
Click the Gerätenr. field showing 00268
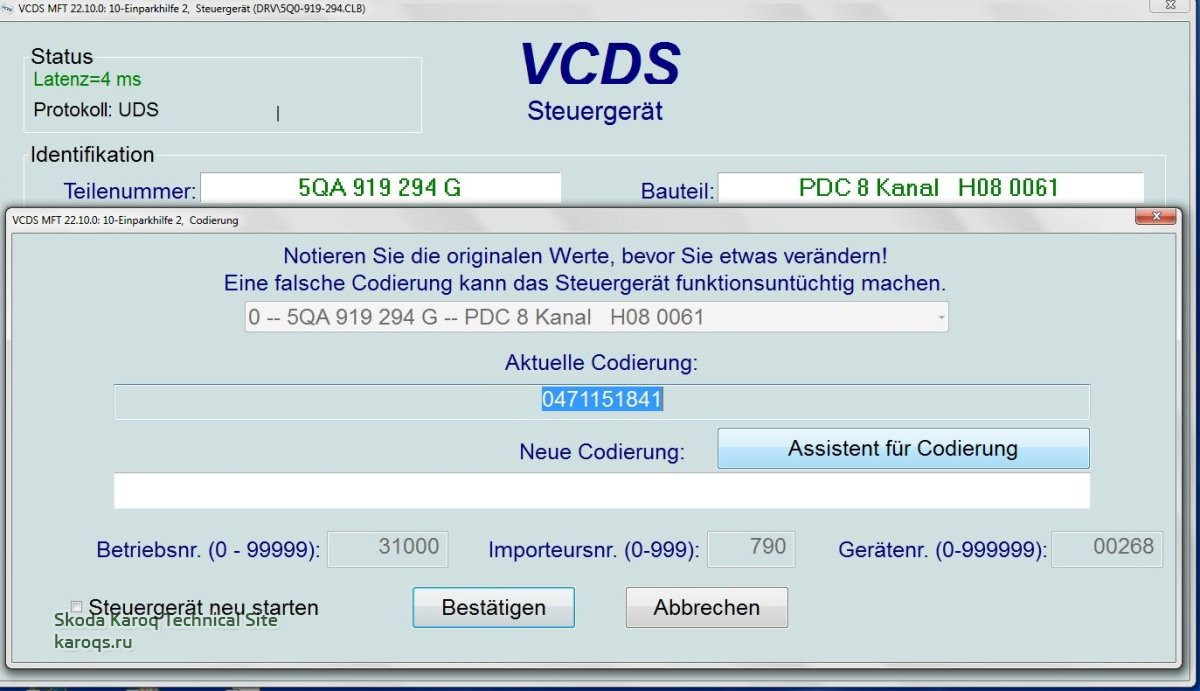tap(1107, 548)
